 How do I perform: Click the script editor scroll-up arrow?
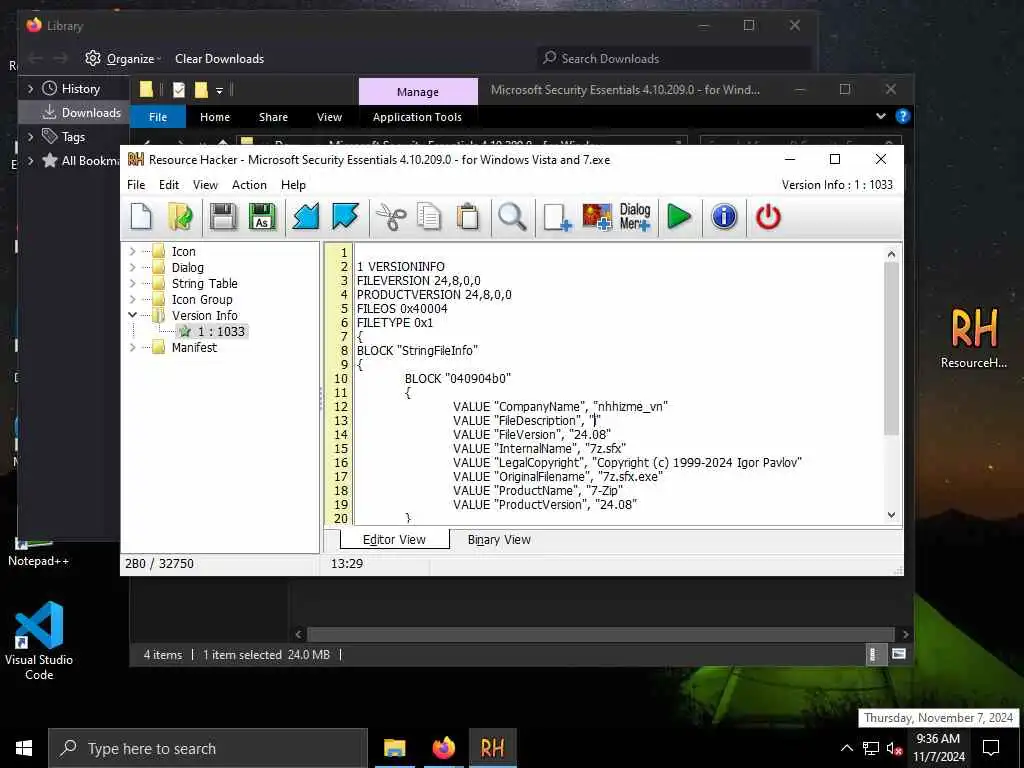pos(891,254)
